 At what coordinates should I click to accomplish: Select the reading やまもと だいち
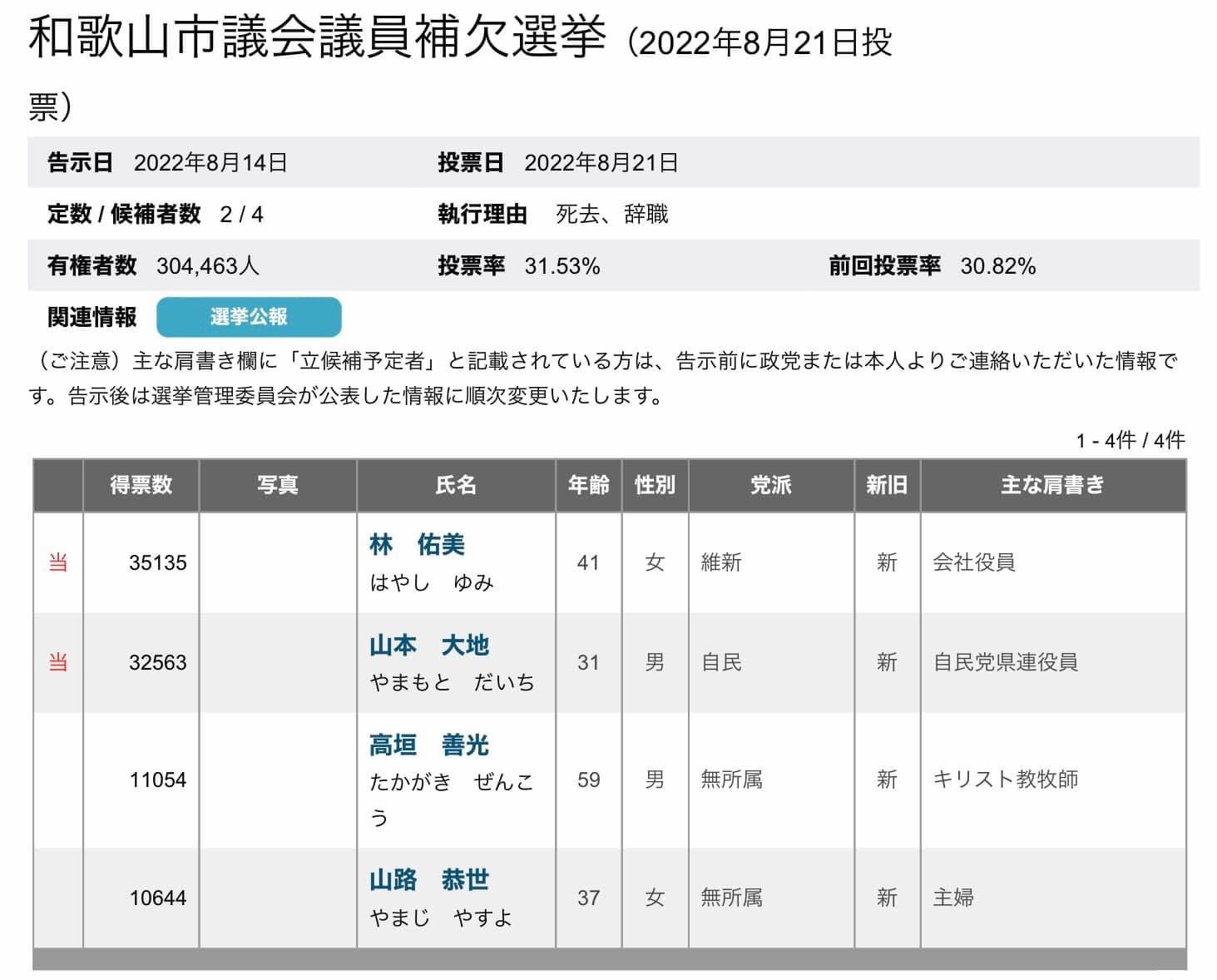coord(453,683)
